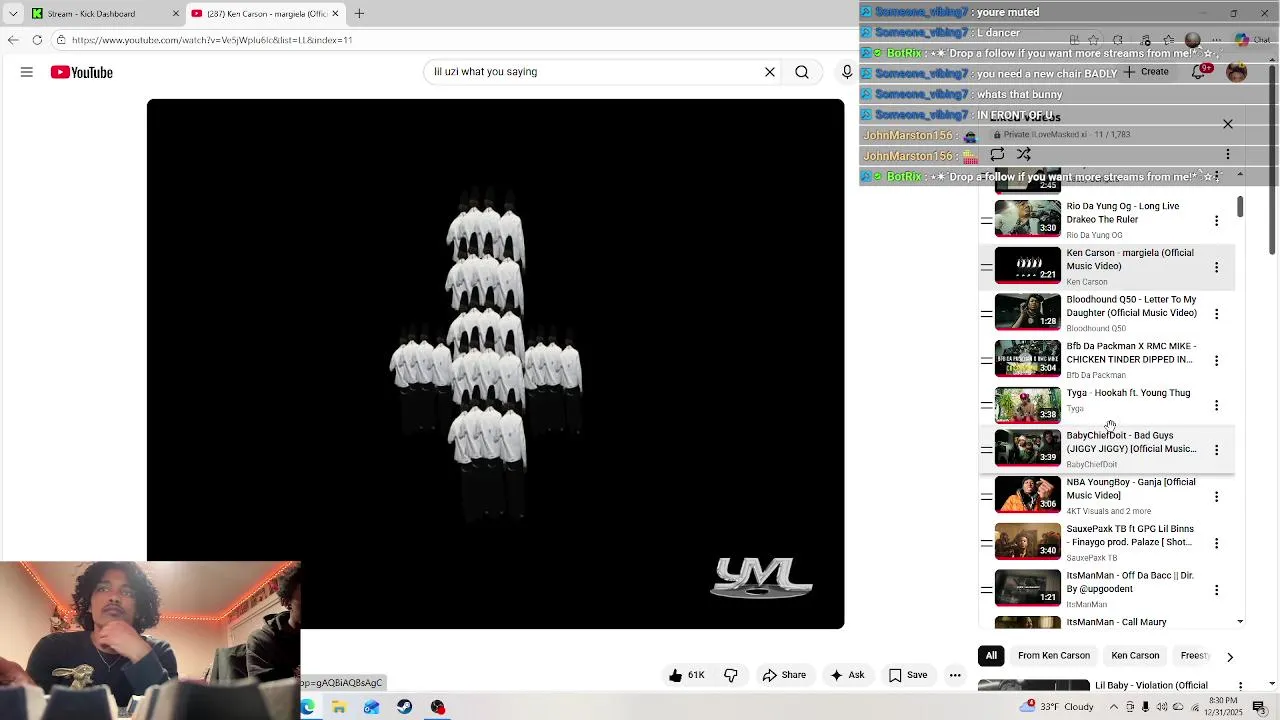
Task: Open options for Bfb Da Packman video
Action: pos(1217,361)
